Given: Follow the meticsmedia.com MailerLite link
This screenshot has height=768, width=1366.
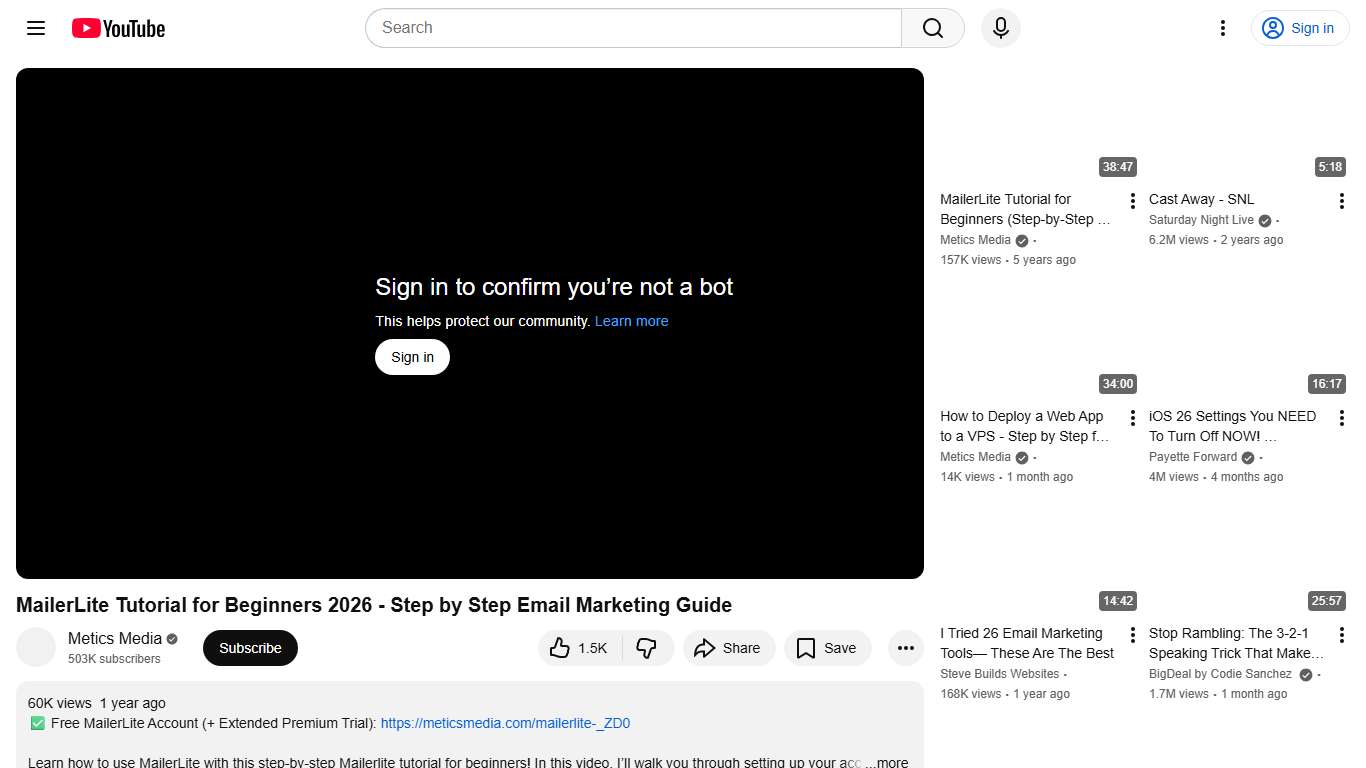Looking at the screenshot, I should [x=505, y=723].
